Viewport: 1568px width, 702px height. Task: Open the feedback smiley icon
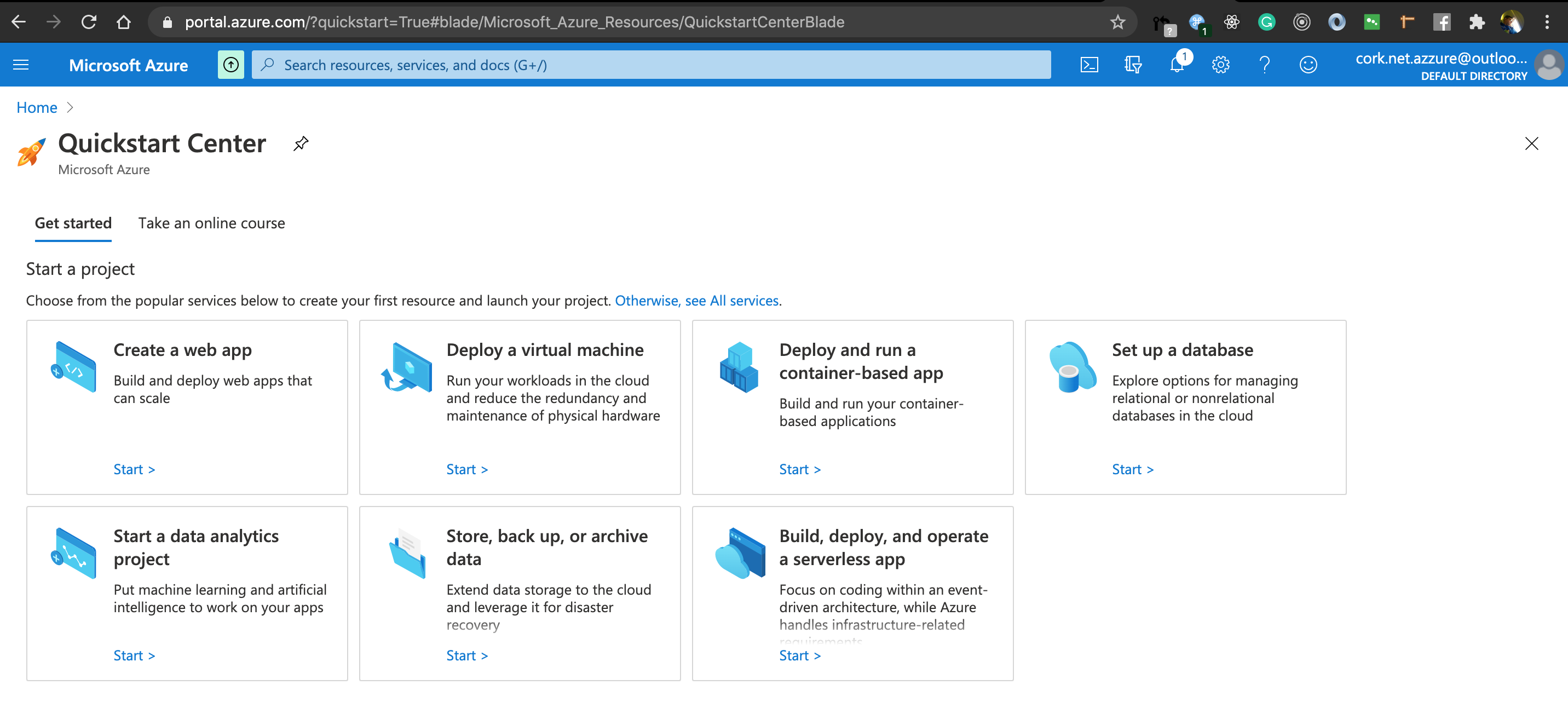pyautogui.click(x=1308, y=65)
